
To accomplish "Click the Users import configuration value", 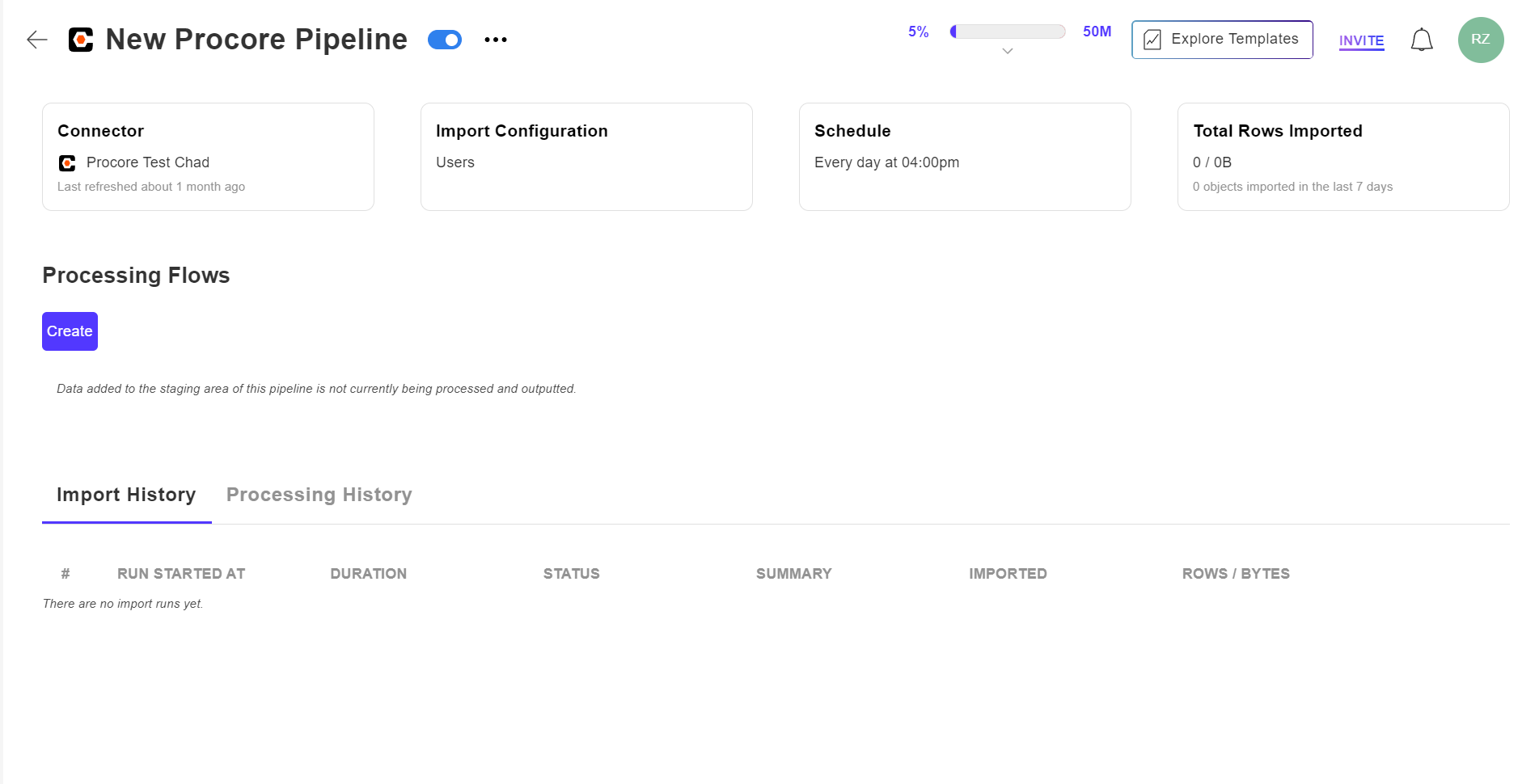I will [455, 162].
